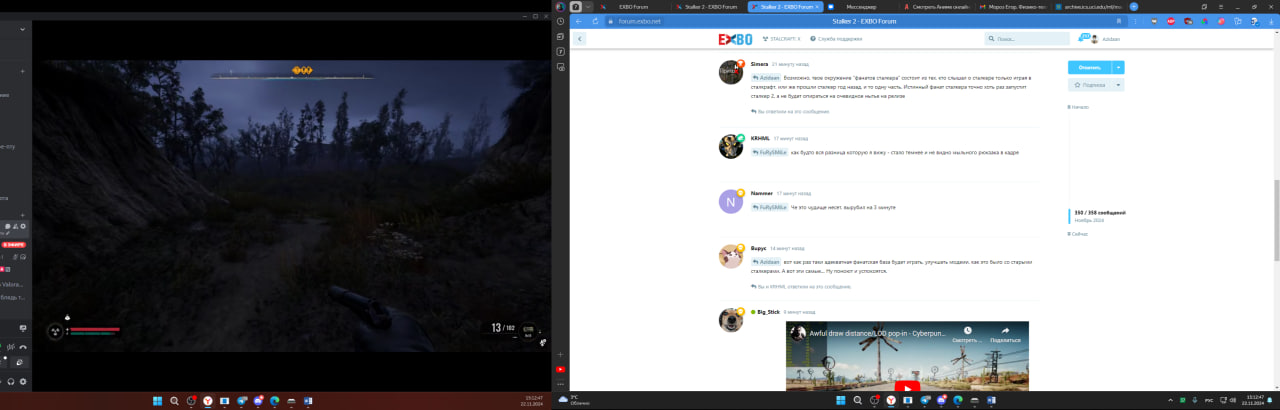The width and height of the screenshot is (1280, 410).
Task: Click the 350 / 358 сообщений scrubber handle
Action: (x=1099, y=215)
